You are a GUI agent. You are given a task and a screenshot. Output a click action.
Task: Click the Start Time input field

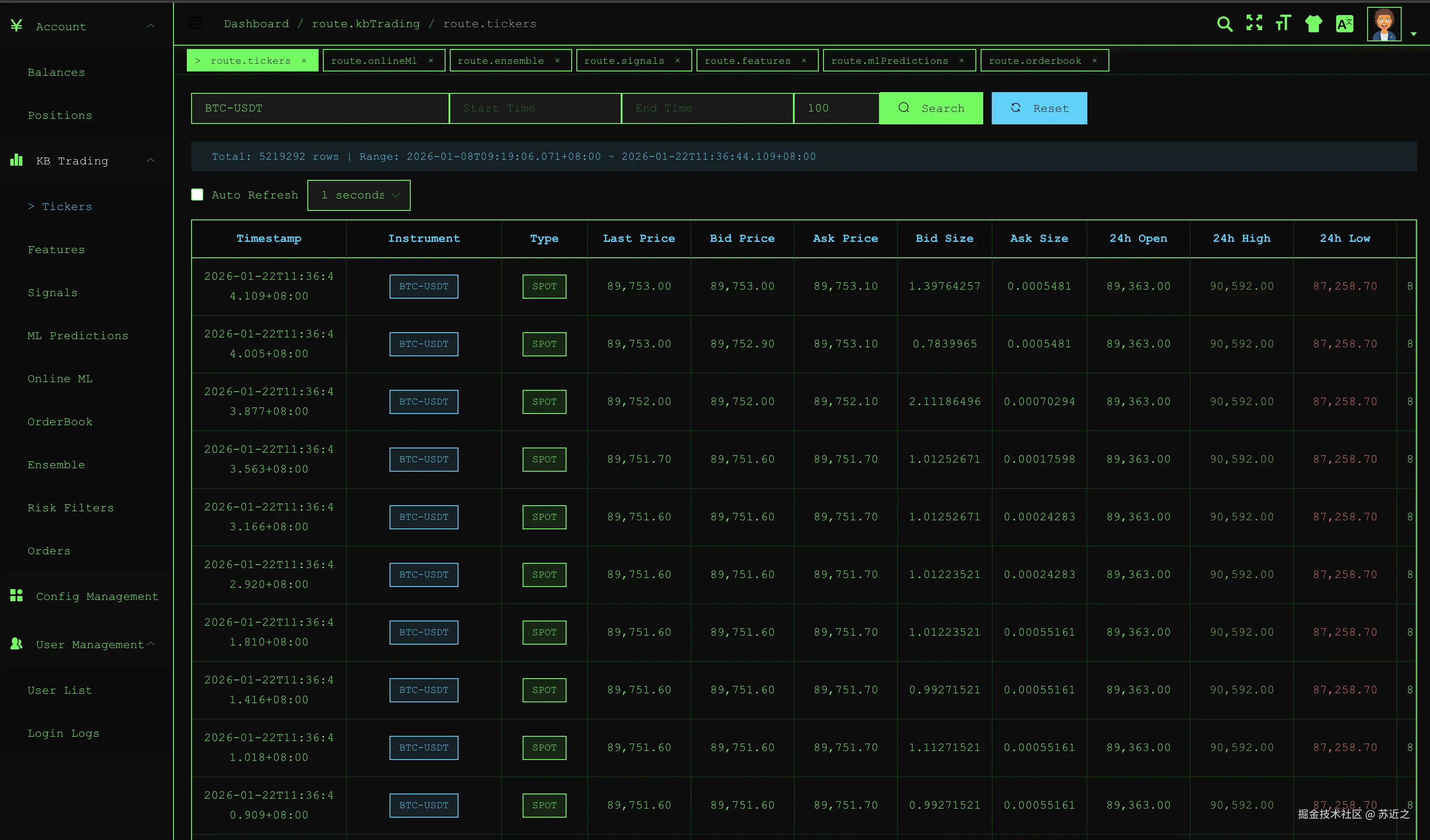coord(535,108)
